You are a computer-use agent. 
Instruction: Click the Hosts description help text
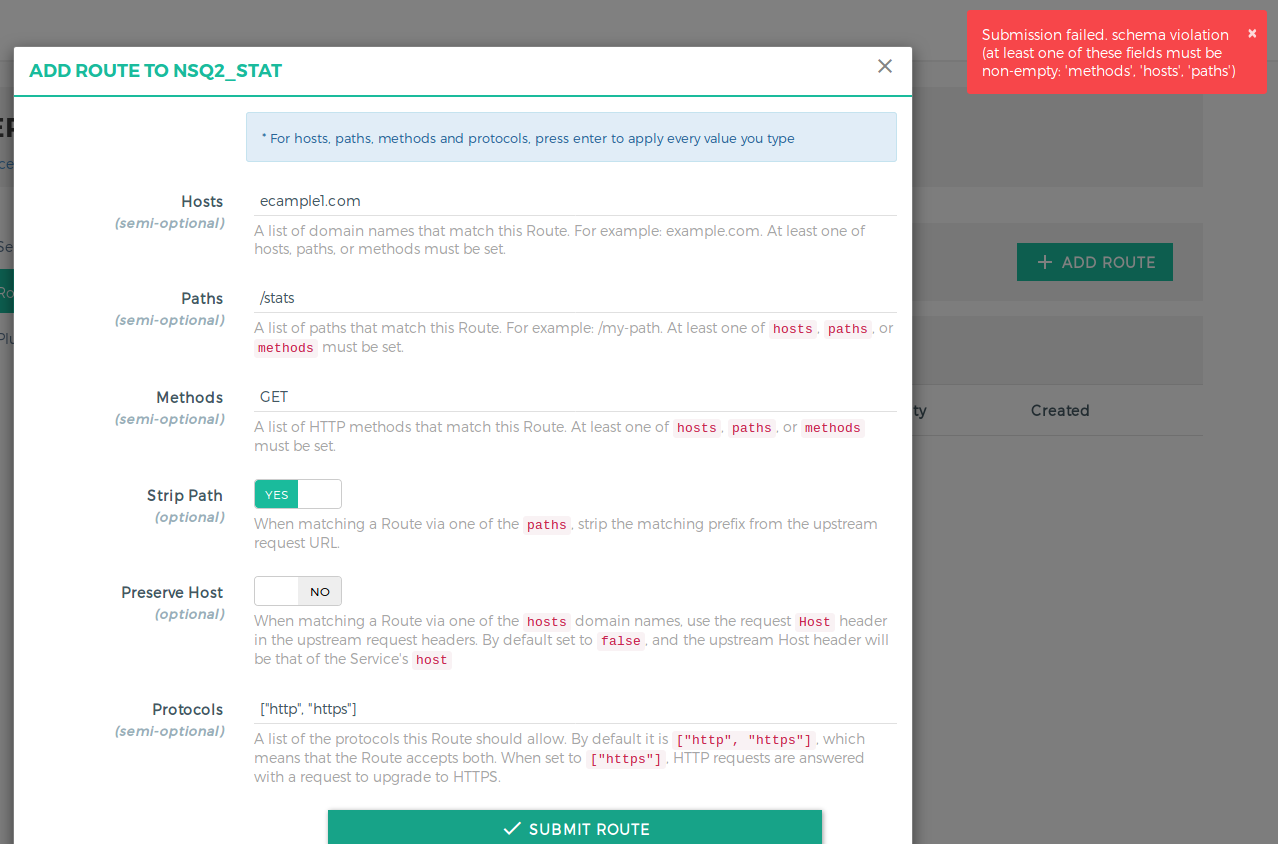560,240
